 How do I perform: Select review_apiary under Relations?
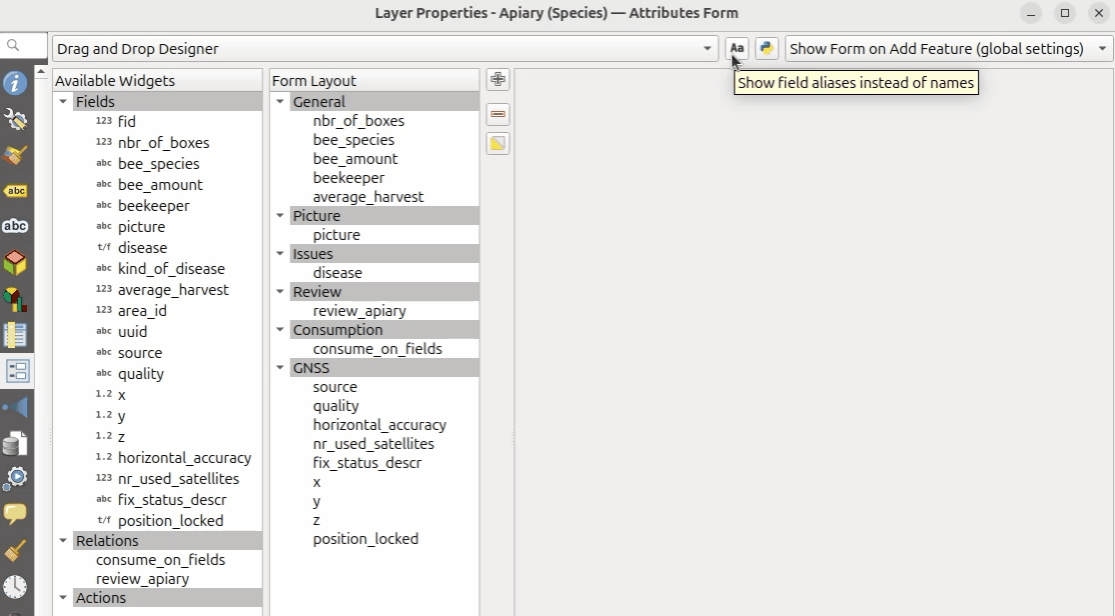(x=142, y=579)
